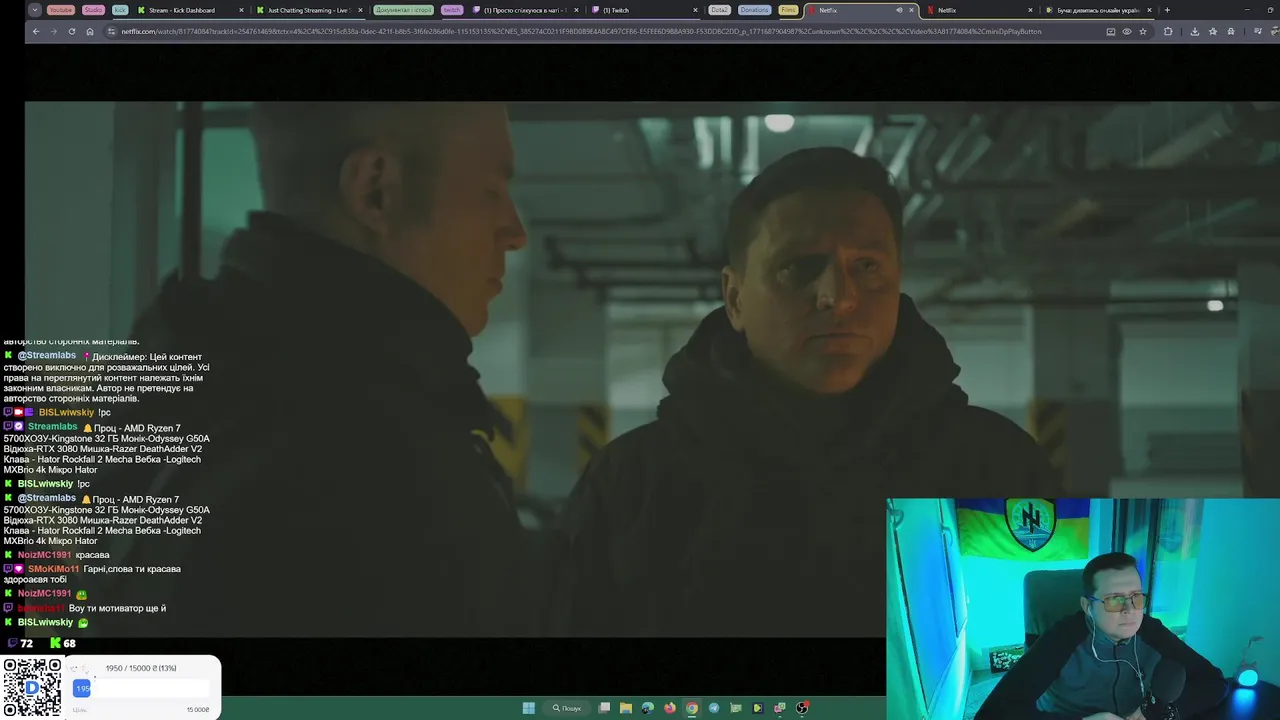Open a new browser tab
Viewport: 1280px width, 720px height.
(x=1167, y=10)
